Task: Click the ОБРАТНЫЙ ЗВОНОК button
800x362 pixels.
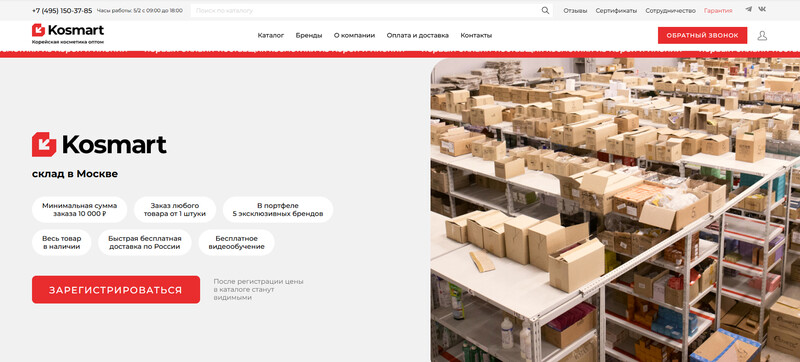Action: click(x=702, y=35)
